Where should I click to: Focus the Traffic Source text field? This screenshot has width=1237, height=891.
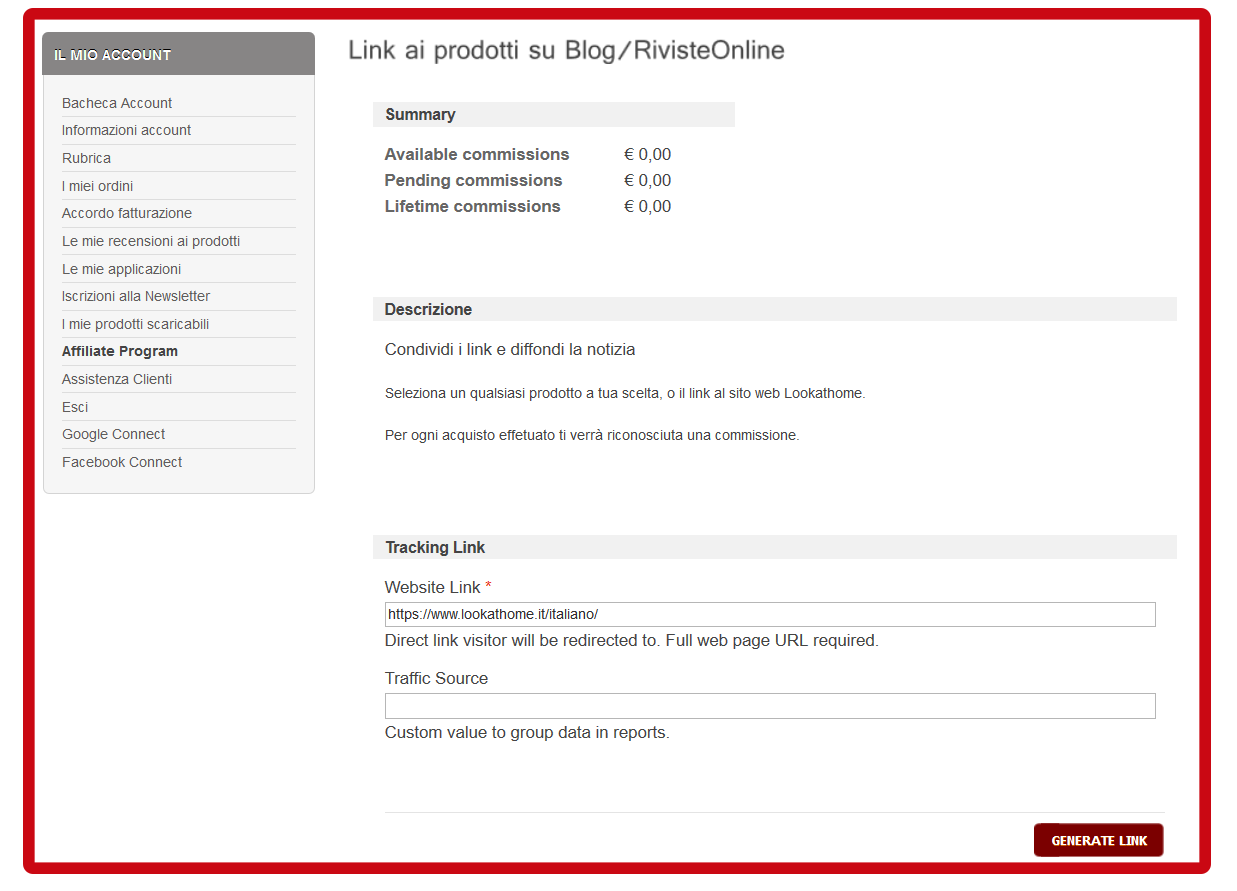pos(769,706)
